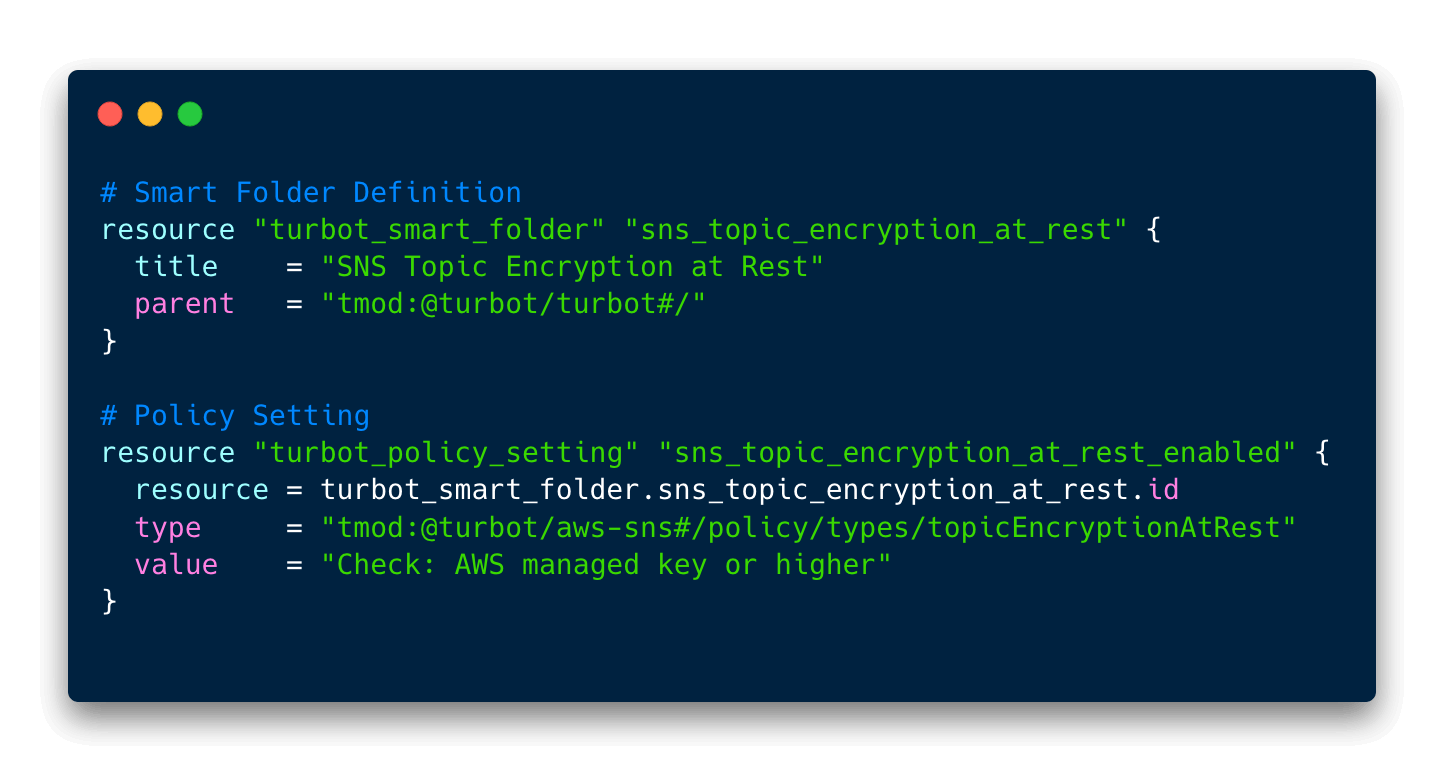1444x772 pixels.
Task: Click the pink type attribute keyword
Action: 168,527
